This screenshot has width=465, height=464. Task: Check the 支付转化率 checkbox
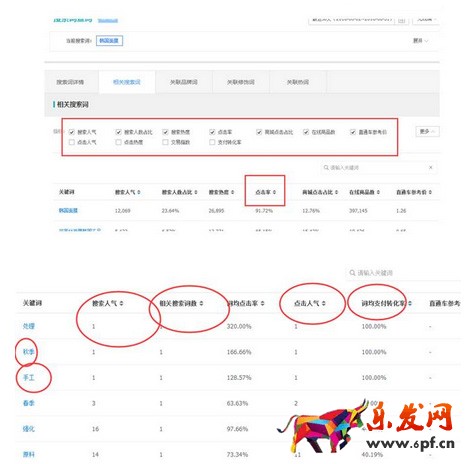tap(212, 142)
